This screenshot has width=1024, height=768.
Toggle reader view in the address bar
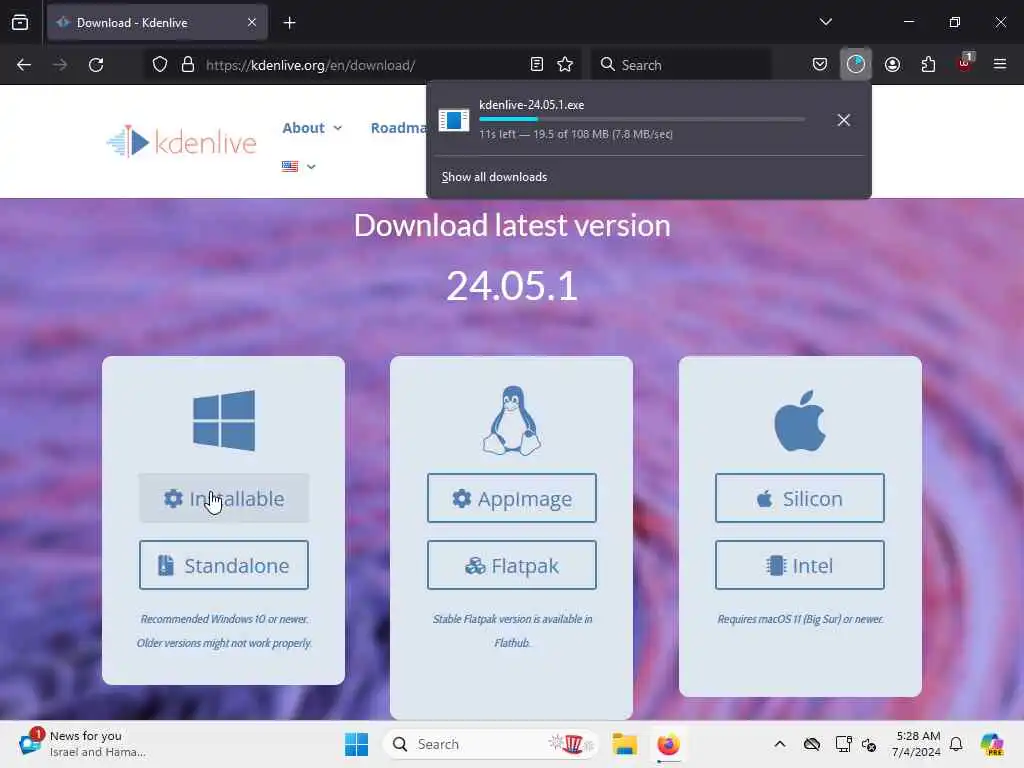point(537,65)
